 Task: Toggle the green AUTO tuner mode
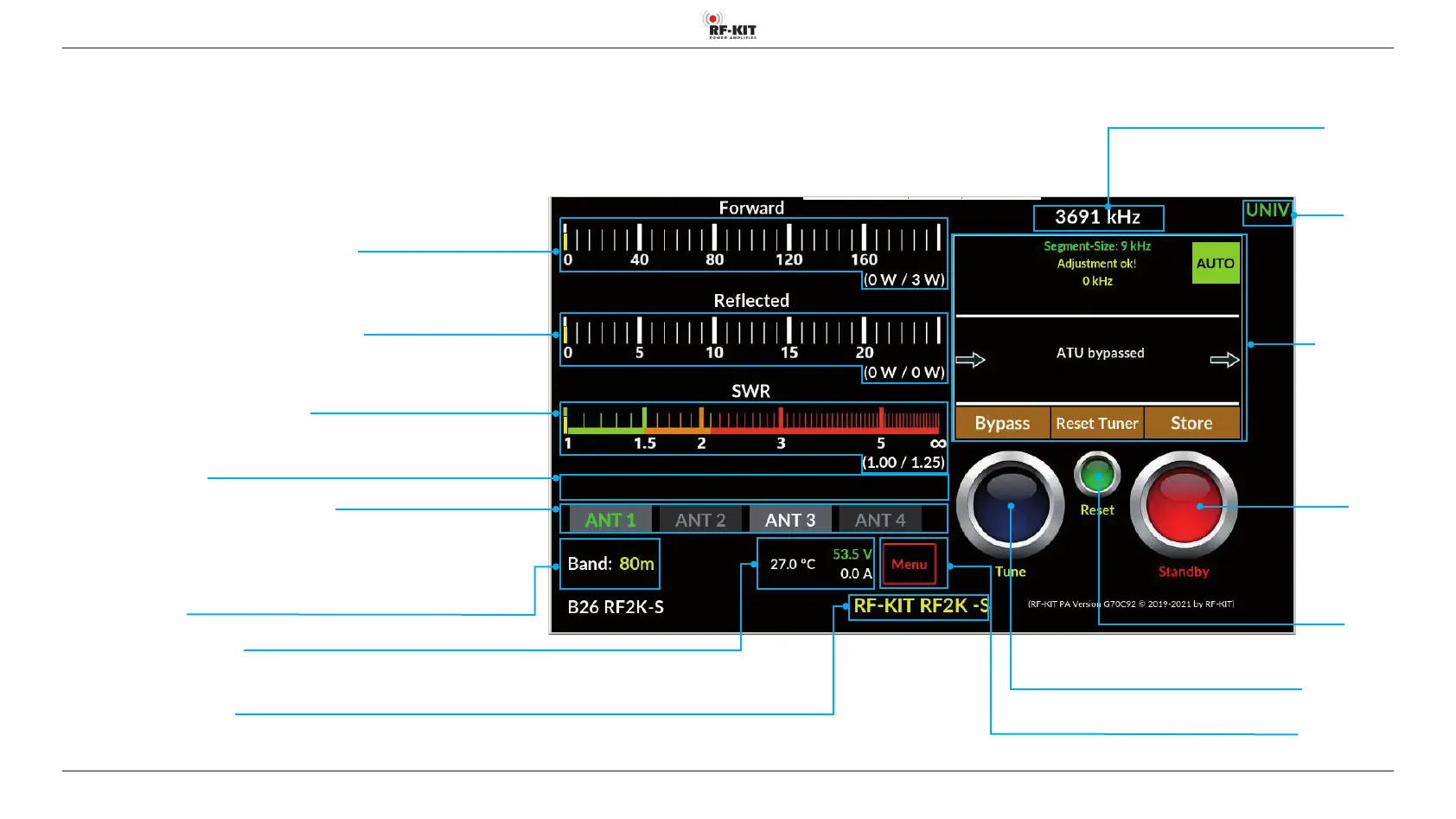pyautogui.click(x=1215, y=263)
